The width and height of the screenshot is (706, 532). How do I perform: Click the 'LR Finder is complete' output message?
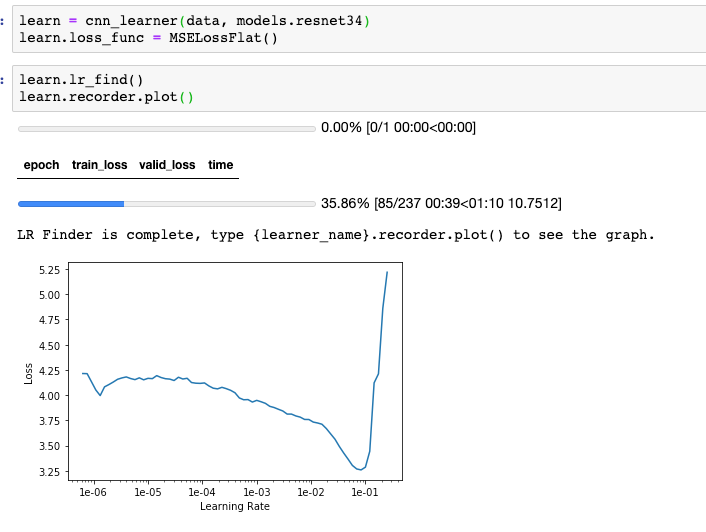tap(335, 235)
